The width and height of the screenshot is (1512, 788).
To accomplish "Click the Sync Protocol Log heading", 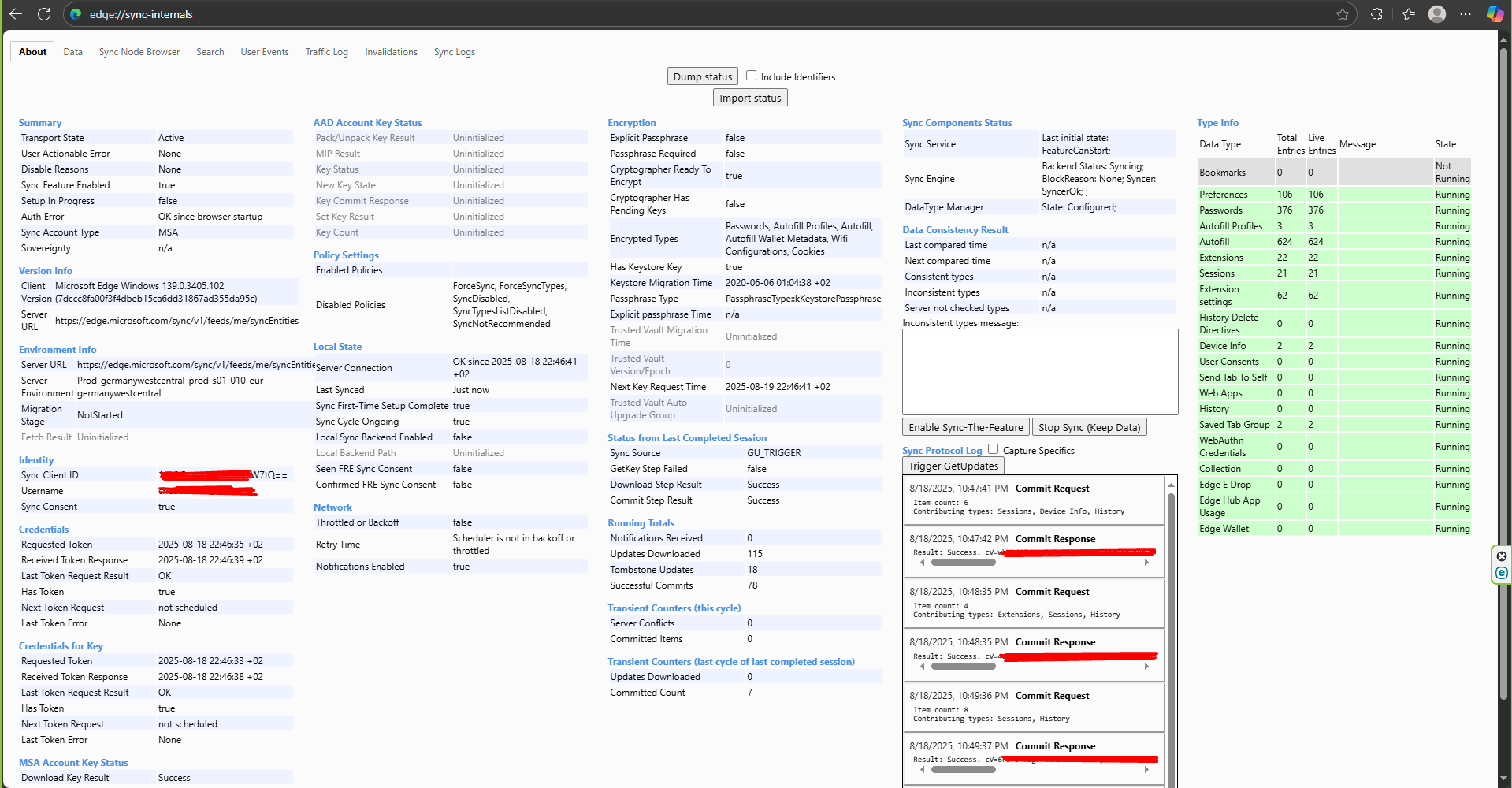I will [942, 451].
